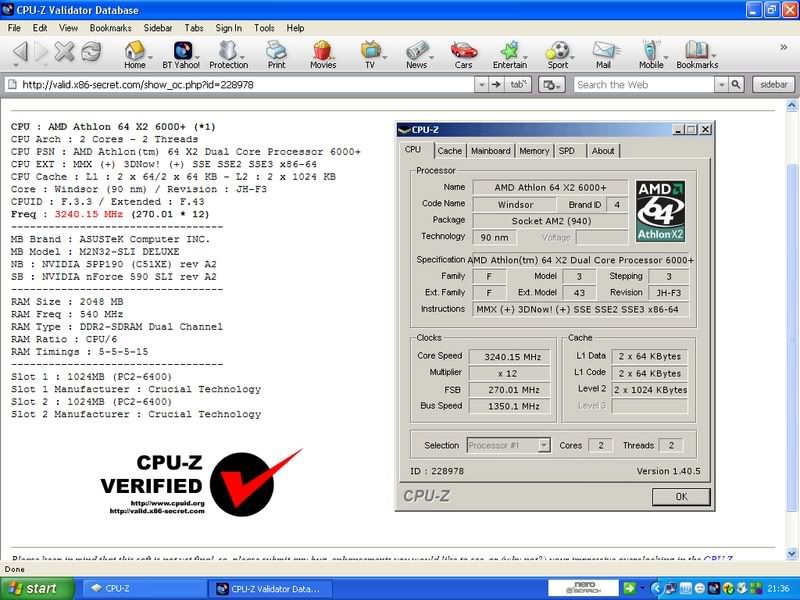800x600 pixels.
Task: Switch to the Memory tab in CPU-Z
Action: click(x=534, y=151)
